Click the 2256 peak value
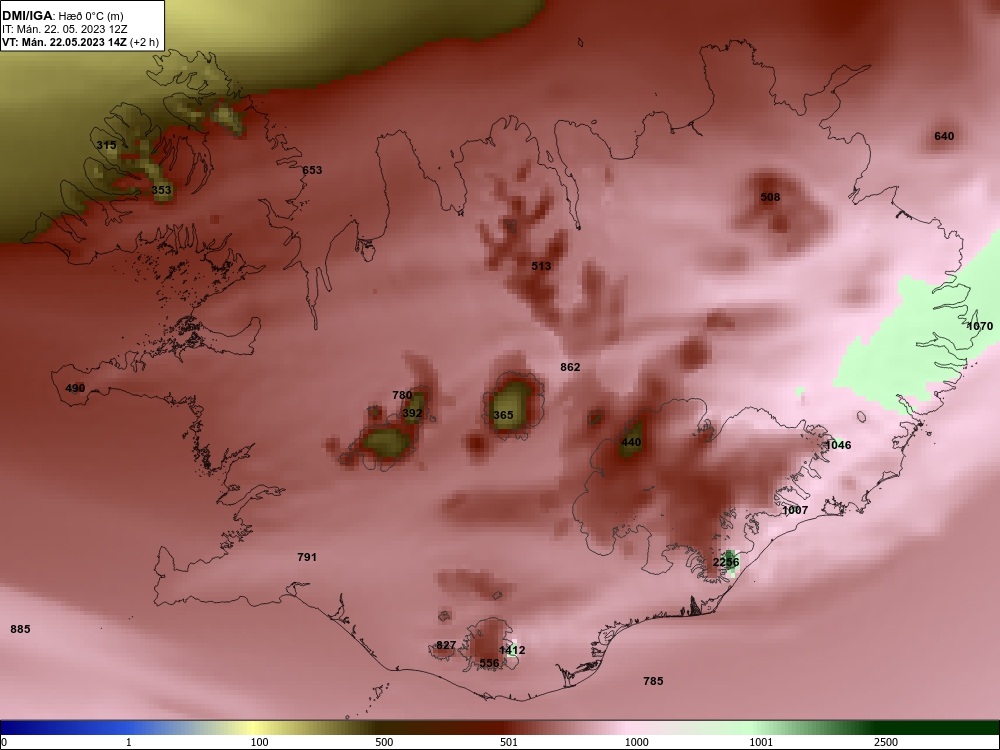 [726, 562]
